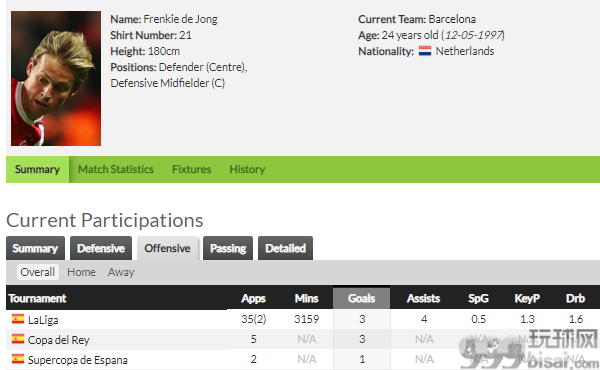The height and width of the screenshot is (370, 600).
Task: Go to the History tab
Action: point(247,169)
